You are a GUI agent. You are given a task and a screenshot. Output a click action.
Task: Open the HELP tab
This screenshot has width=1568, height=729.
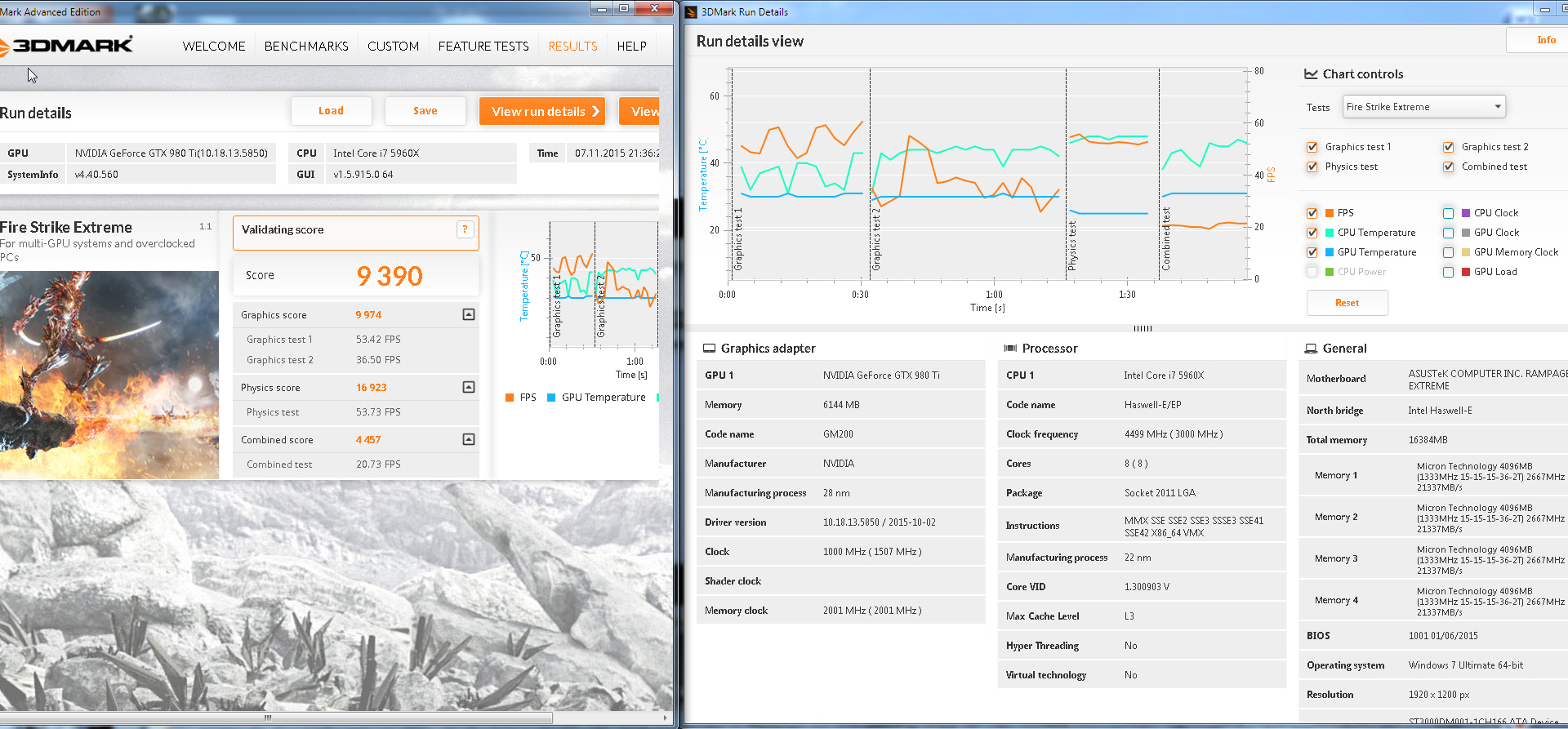tap(631, 47)
